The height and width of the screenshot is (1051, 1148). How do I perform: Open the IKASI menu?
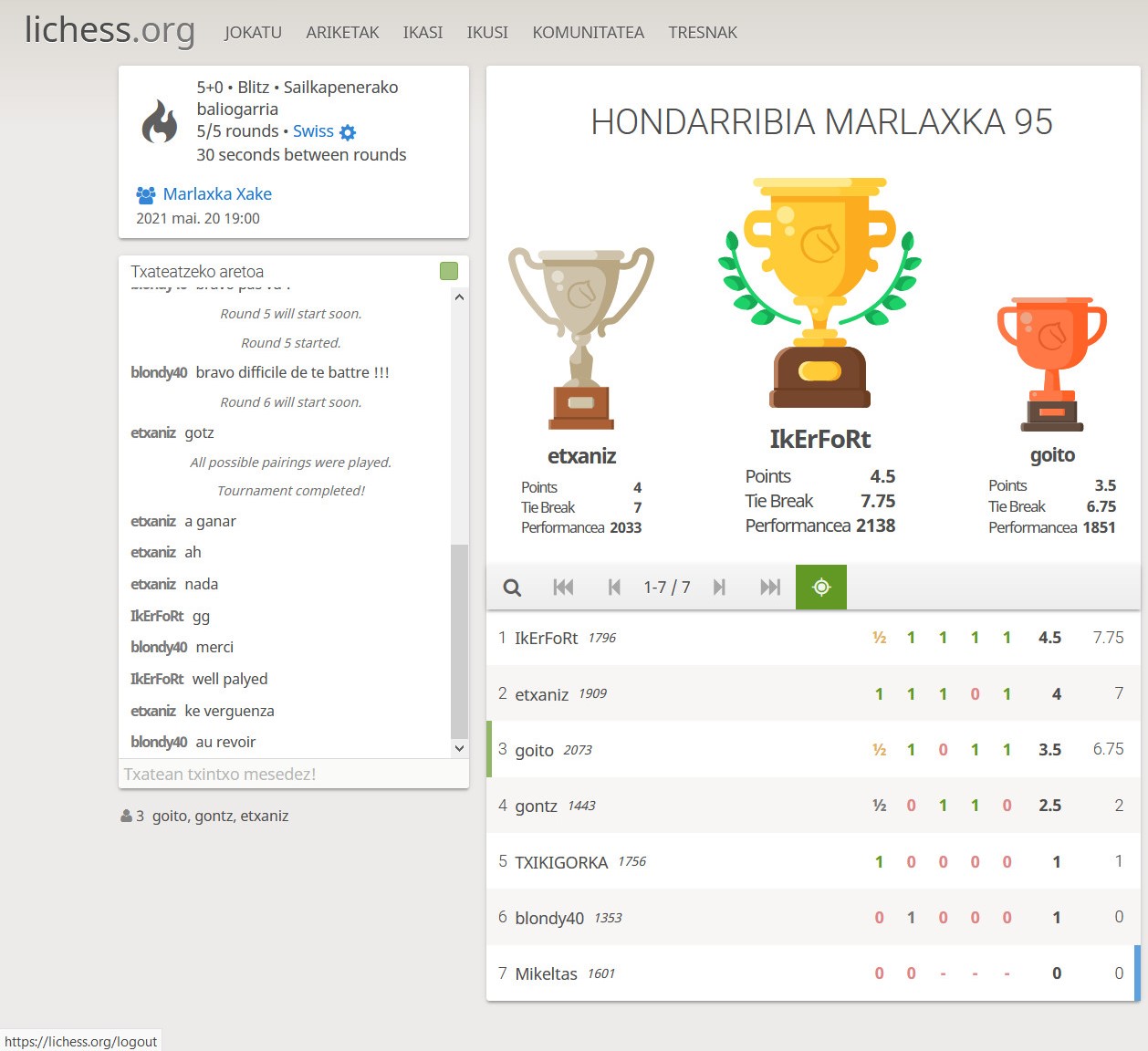click(423, 33)
